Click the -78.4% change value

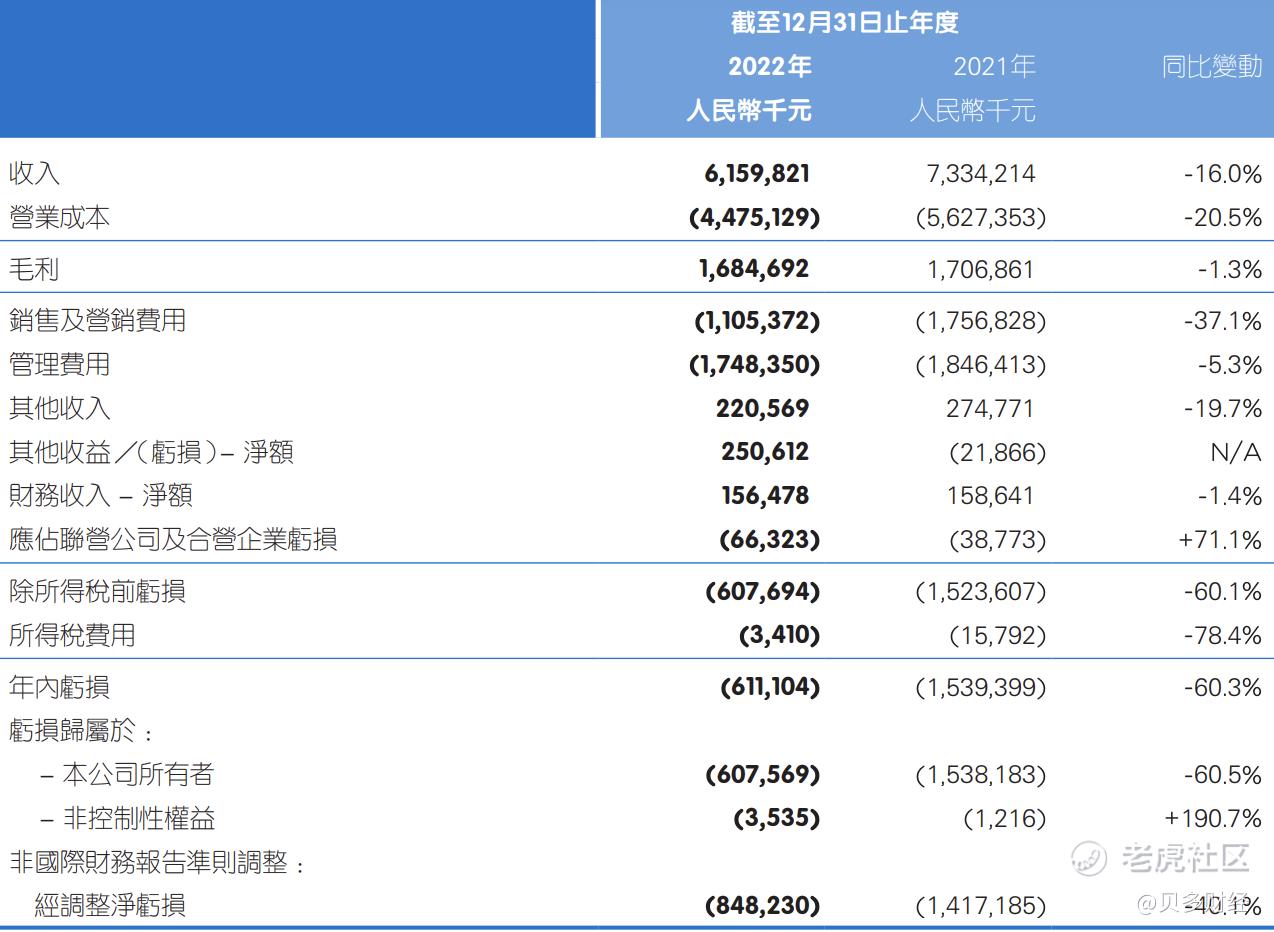click(x=1223, y=636)
